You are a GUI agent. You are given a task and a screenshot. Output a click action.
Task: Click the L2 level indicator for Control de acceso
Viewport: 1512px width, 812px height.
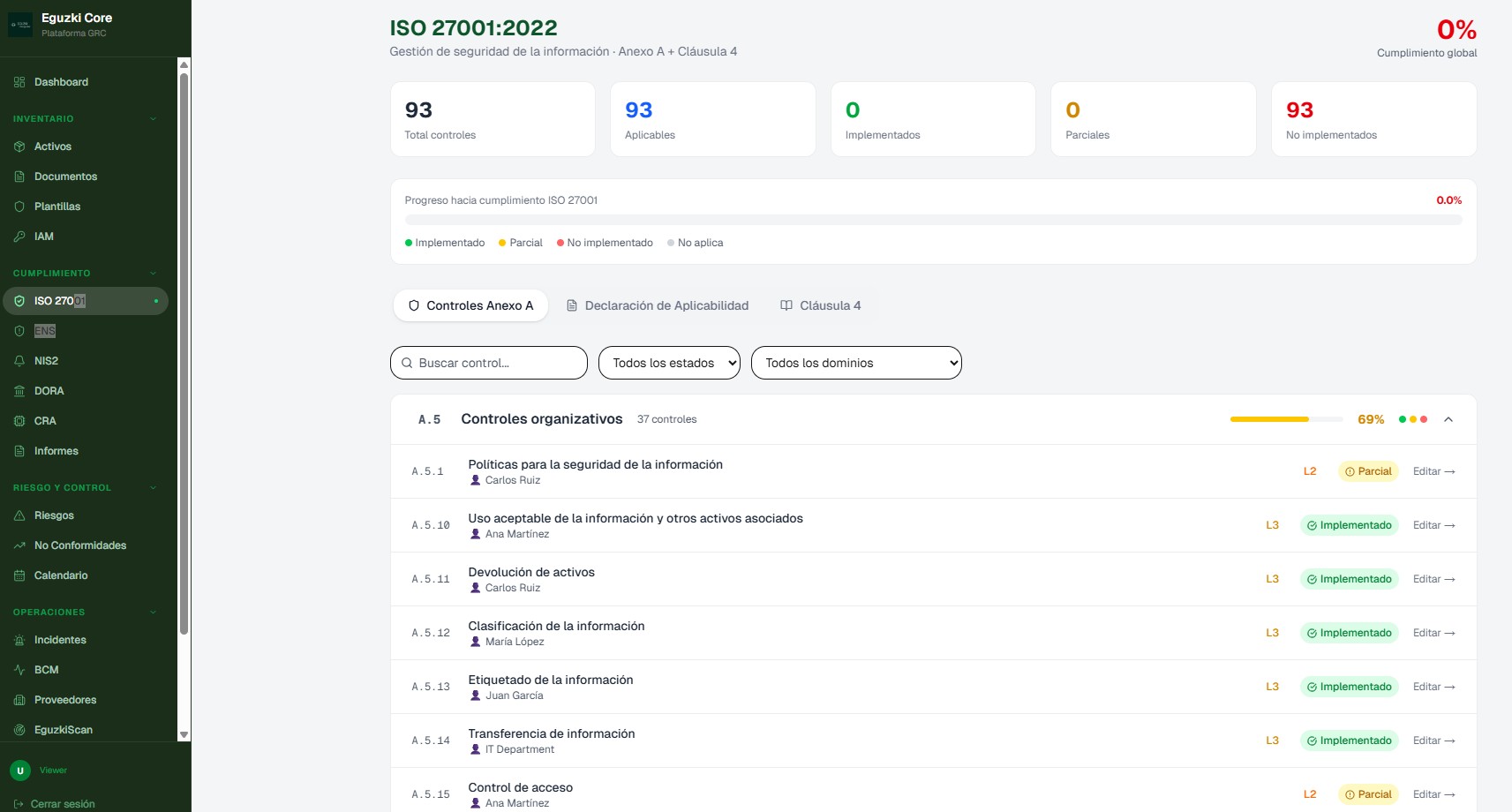[x=1309, y=793]
